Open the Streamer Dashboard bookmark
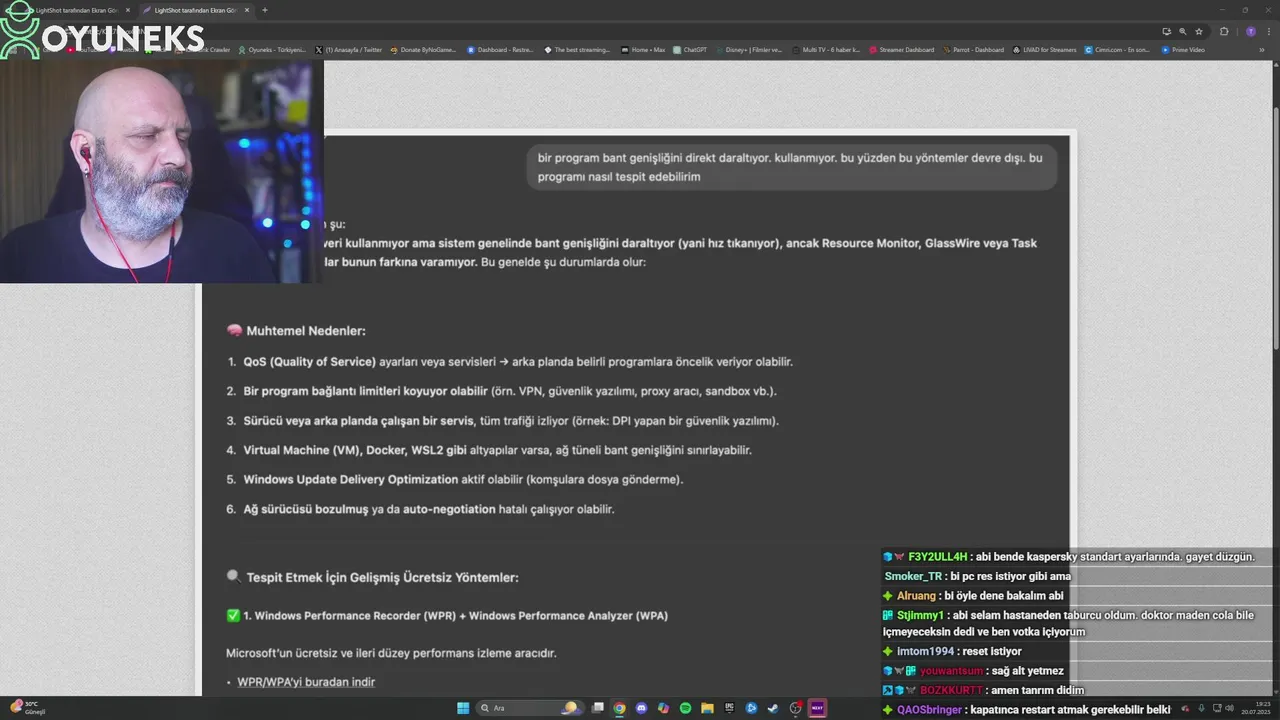The width and height of the screenshot is (1280, 720). point(901,50)
